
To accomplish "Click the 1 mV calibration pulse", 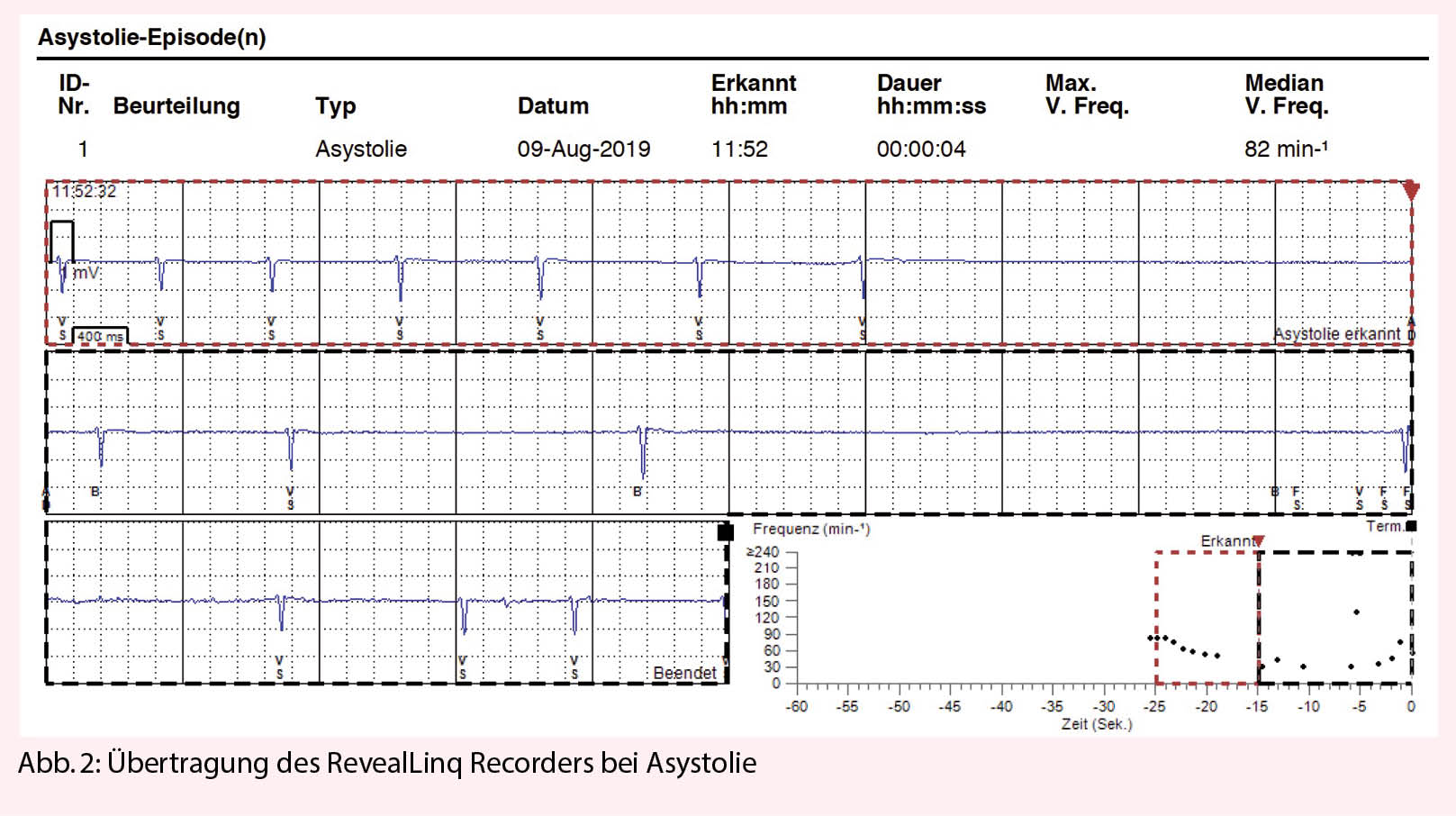I will click(61, 240).
